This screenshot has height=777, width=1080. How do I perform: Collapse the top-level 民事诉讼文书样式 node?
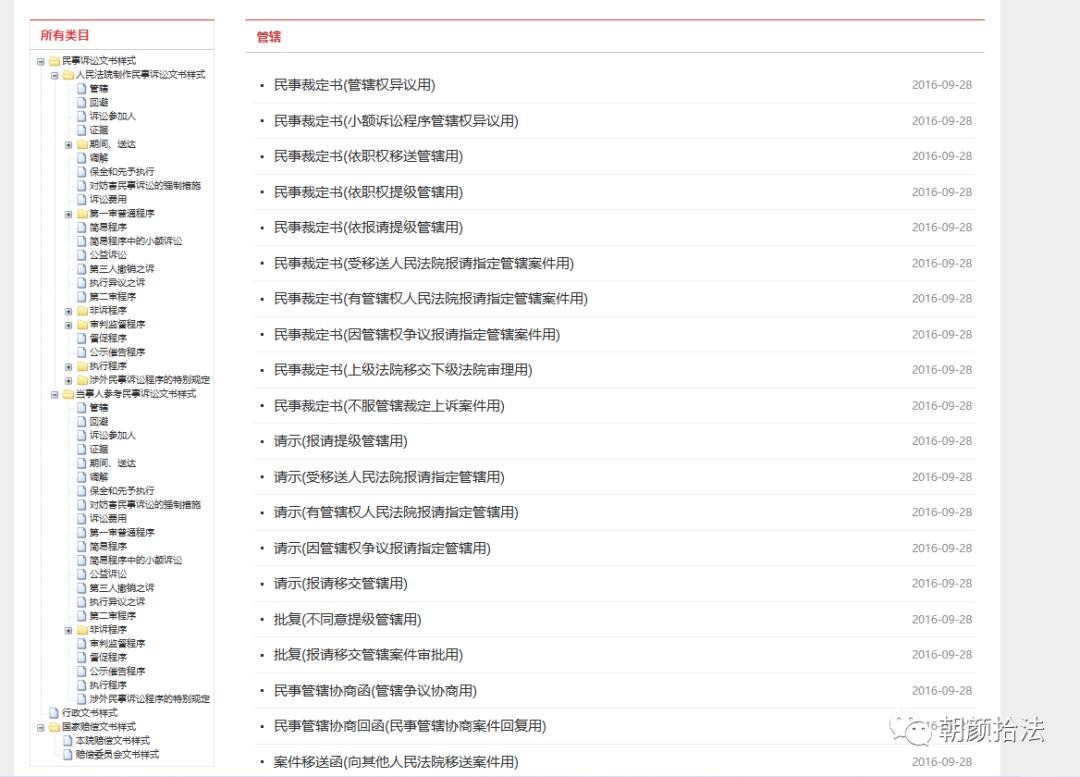[x=41, y=61]
